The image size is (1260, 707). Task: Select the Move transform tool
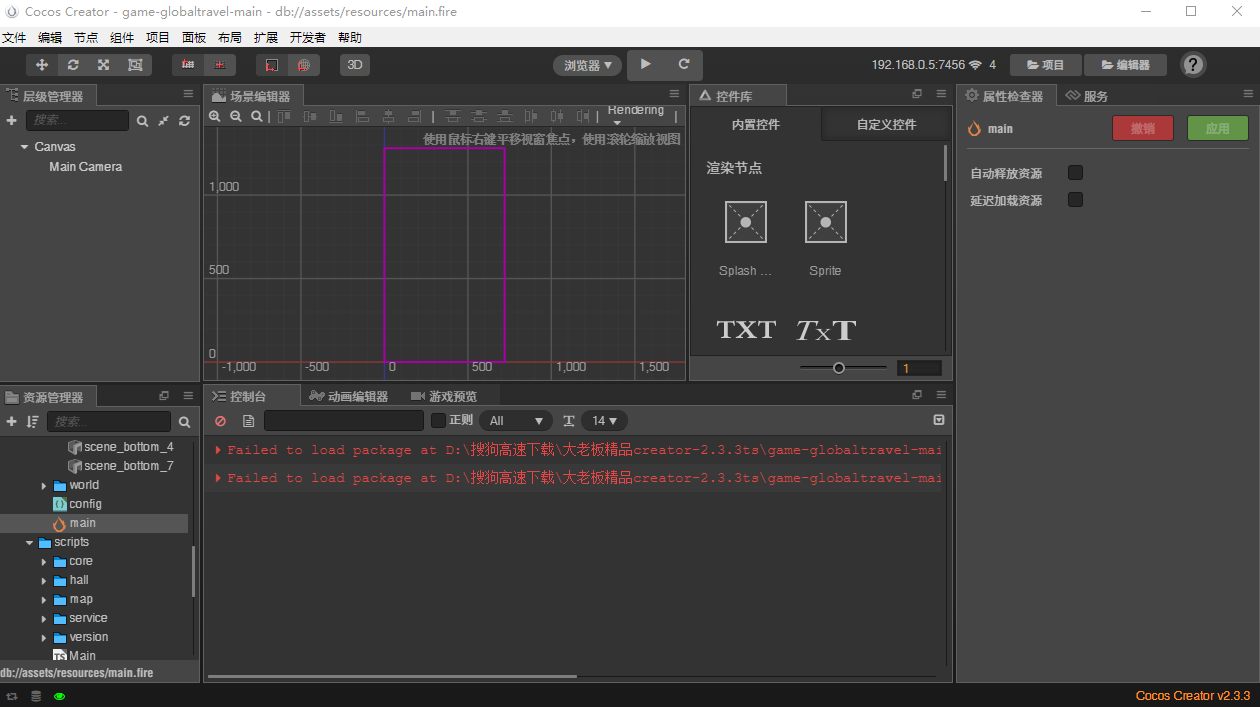pos(41,64)
